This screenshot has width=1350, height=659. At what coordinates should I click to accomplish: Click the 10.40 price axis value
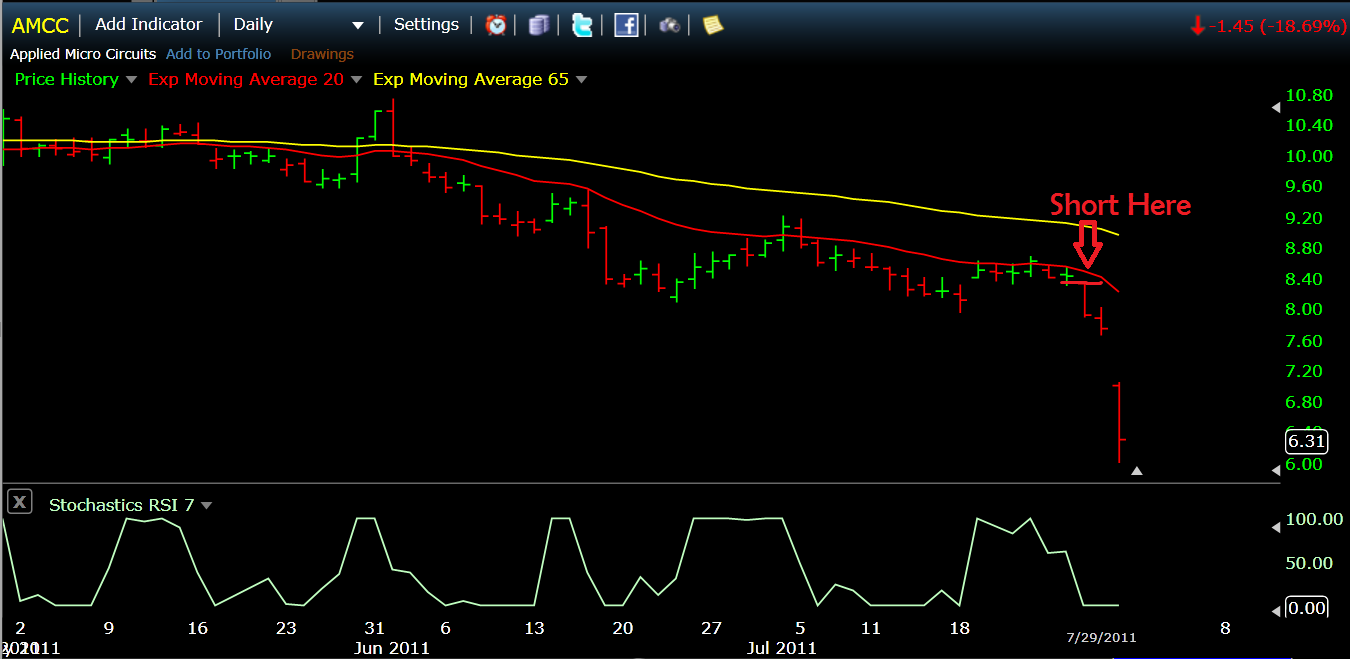pos(1308,126)
